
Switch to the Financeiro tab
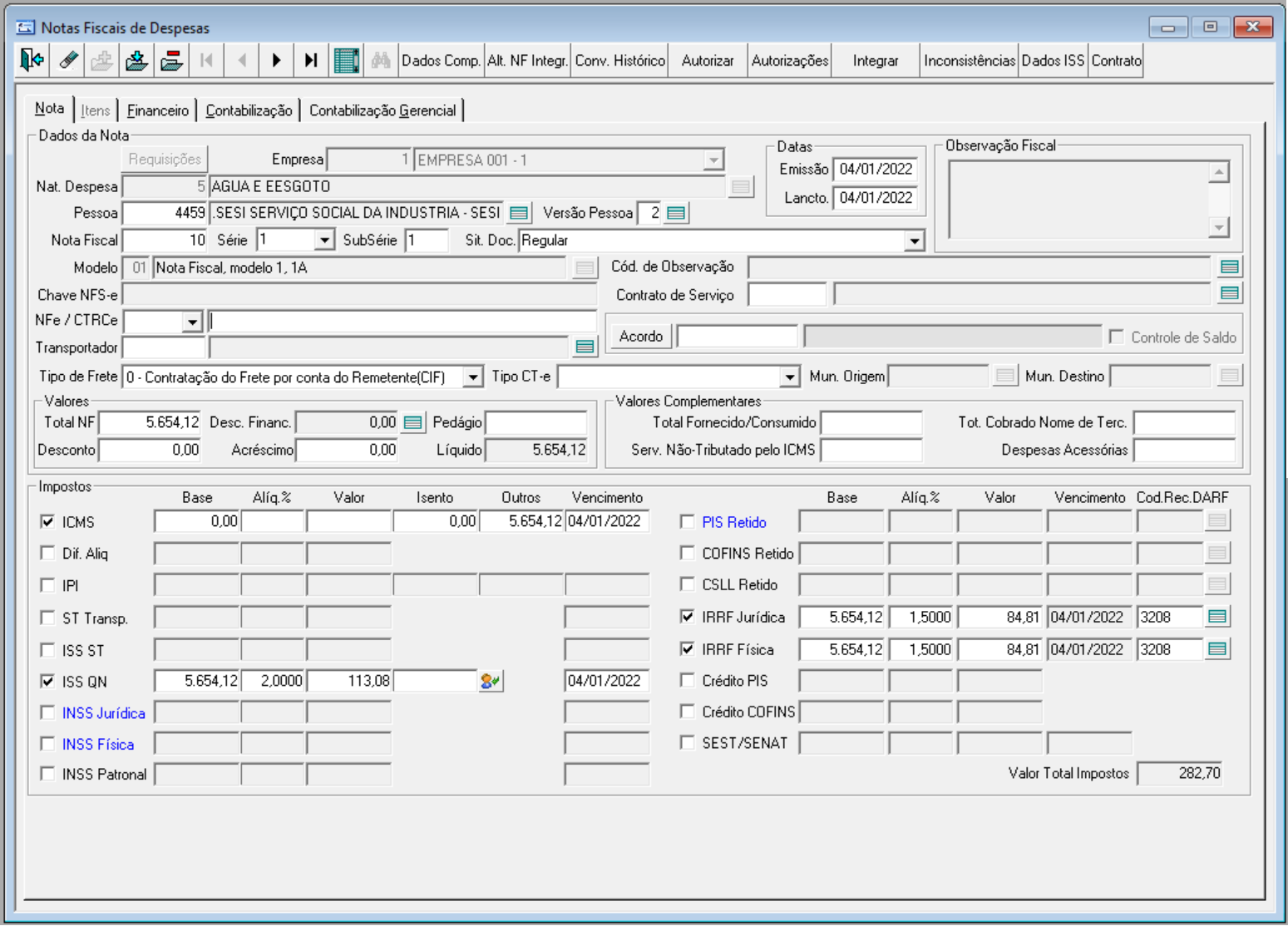pos(158,111)
